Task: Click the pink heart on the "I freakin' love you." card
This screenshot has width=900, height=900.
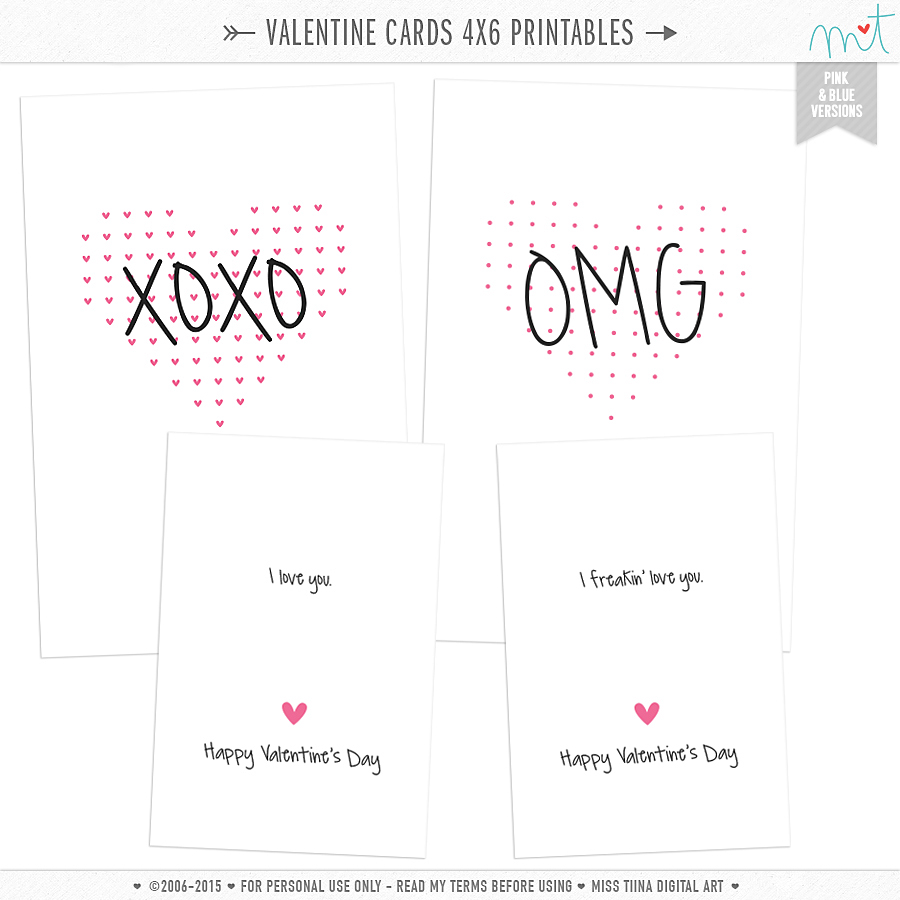Action: (x=647, y=712)
